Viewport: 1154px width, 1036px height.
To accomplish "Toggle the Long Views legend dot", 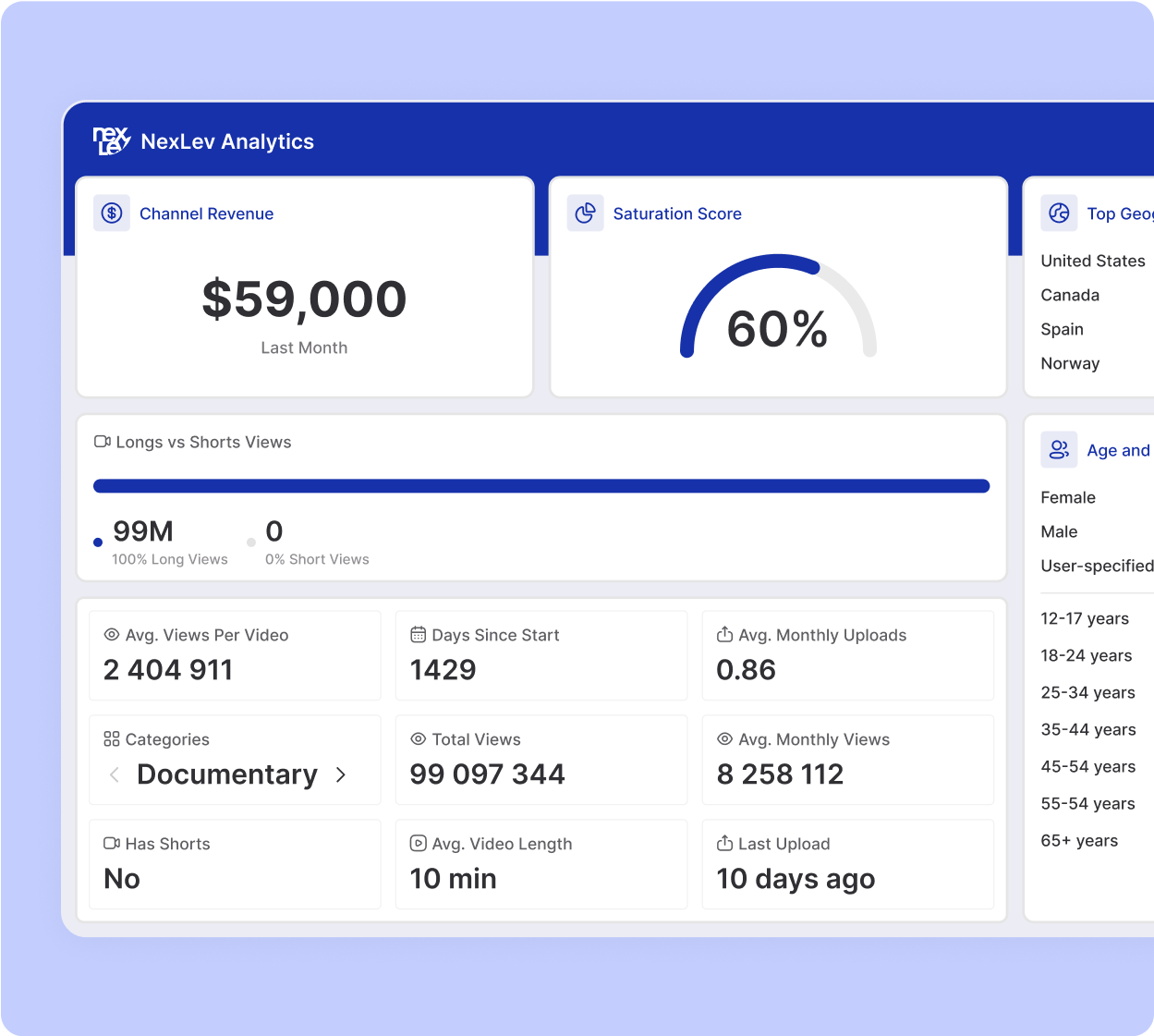I will click(x=98, y=542).
